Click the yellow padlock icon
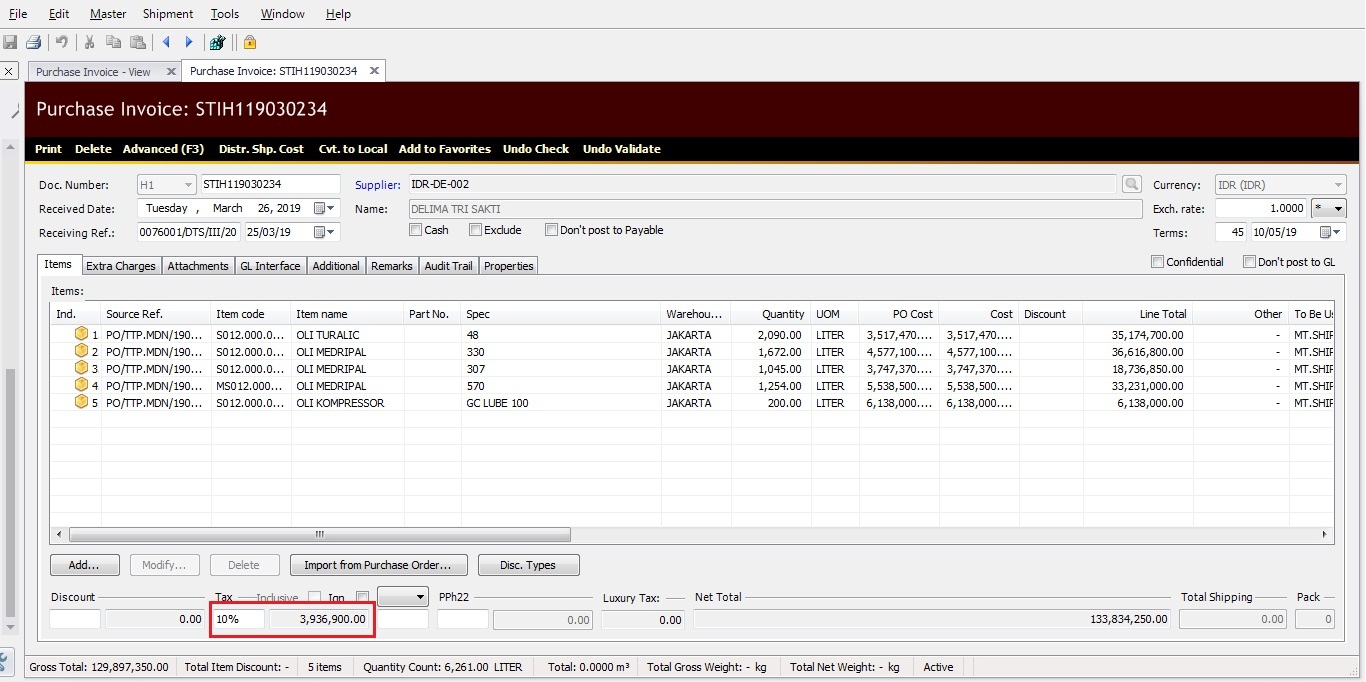The image size is (1366, 682). pyautogui.click(x=249, y=42)
